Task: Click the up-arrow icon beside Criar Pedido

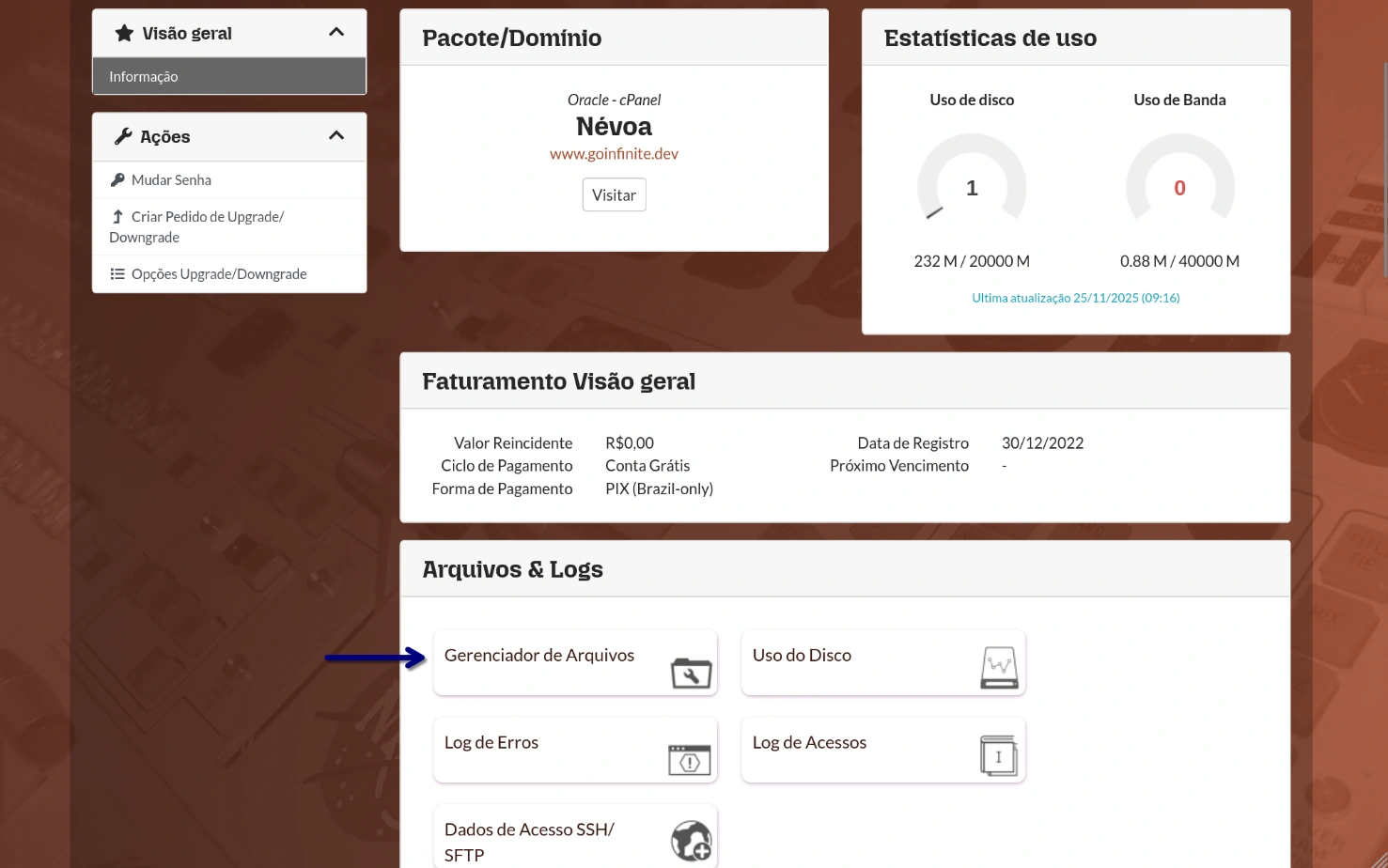Action: (x=117, y=217)
